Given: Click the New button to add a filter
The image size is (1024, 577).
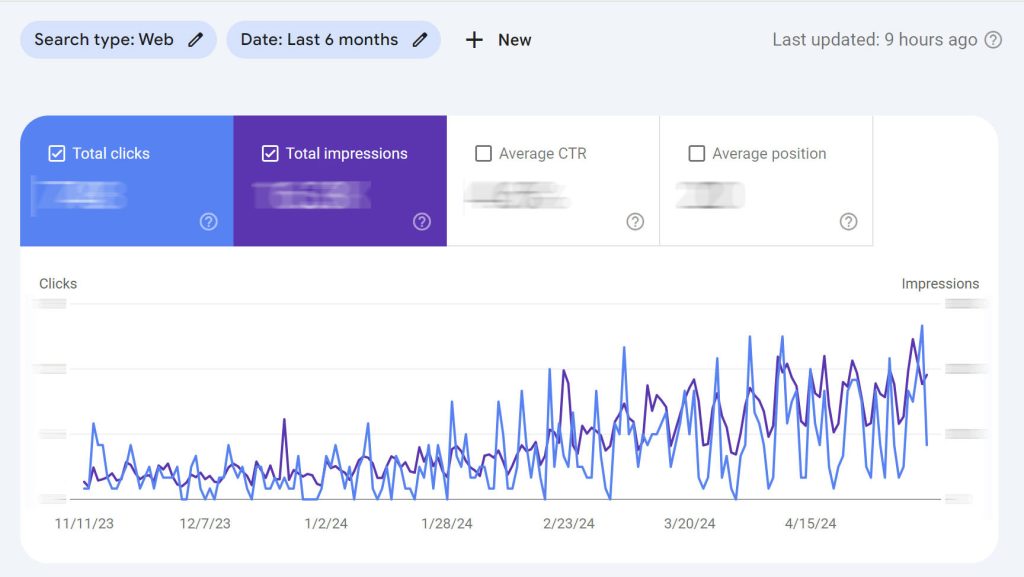Looking at the screenshot, I should [497, 40].
